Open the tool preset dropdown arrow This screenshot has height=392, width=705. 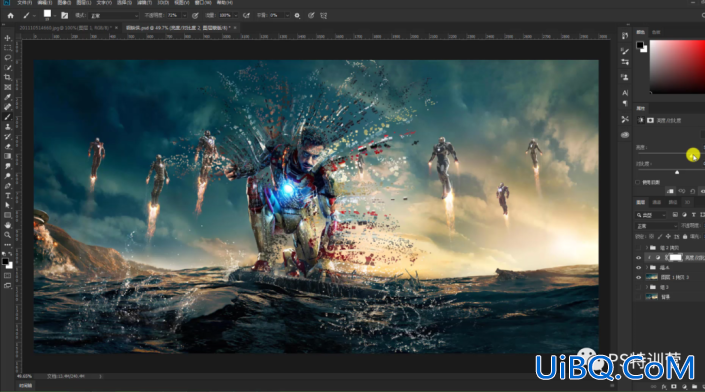click(x=34, y=16)
